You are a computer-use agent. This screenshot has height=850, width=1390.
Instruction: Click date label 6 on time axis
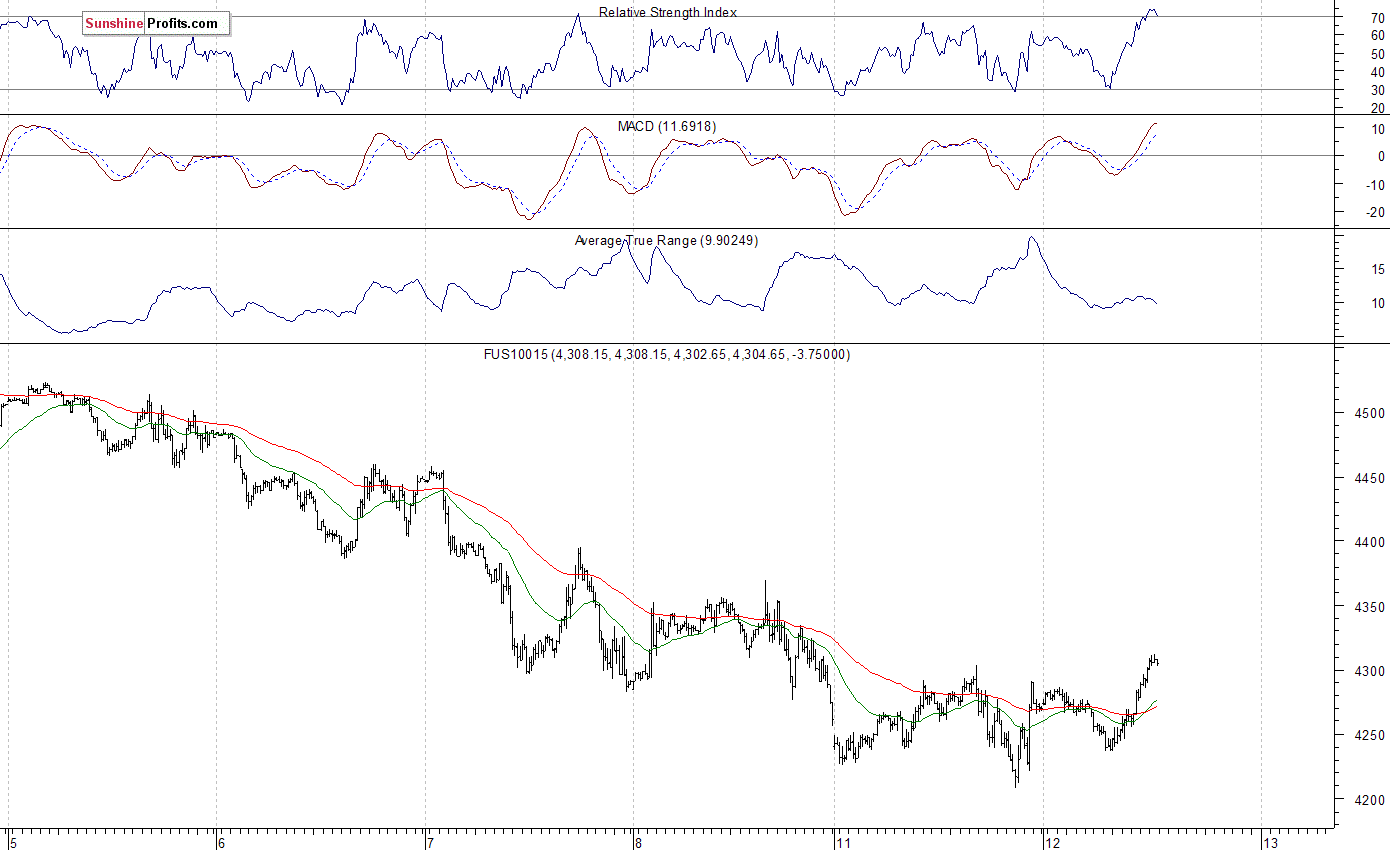point(221,843)
